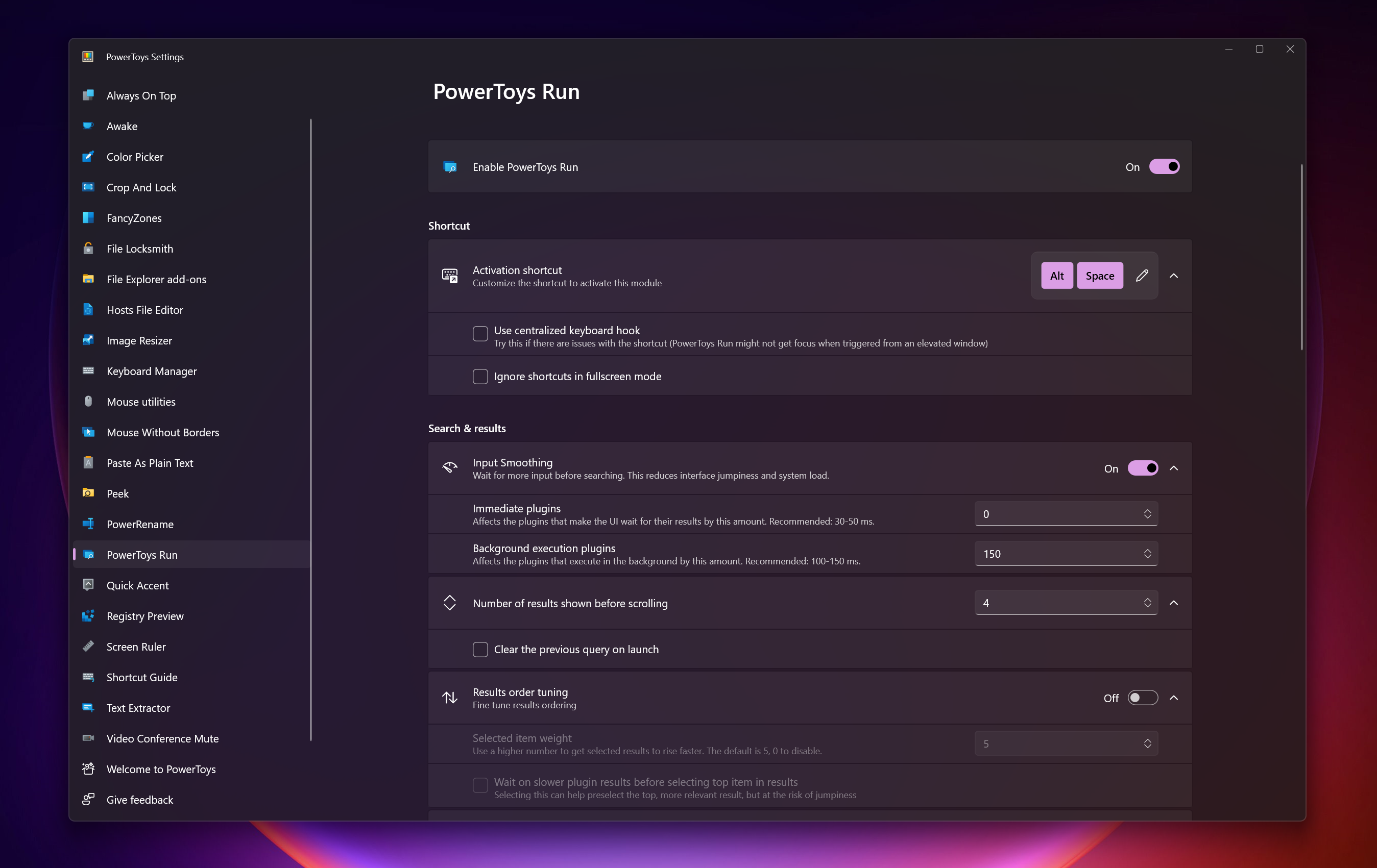Expand the Activation shortcut section
This screenshot has width=1377, height=868.
coord(1177,276)
